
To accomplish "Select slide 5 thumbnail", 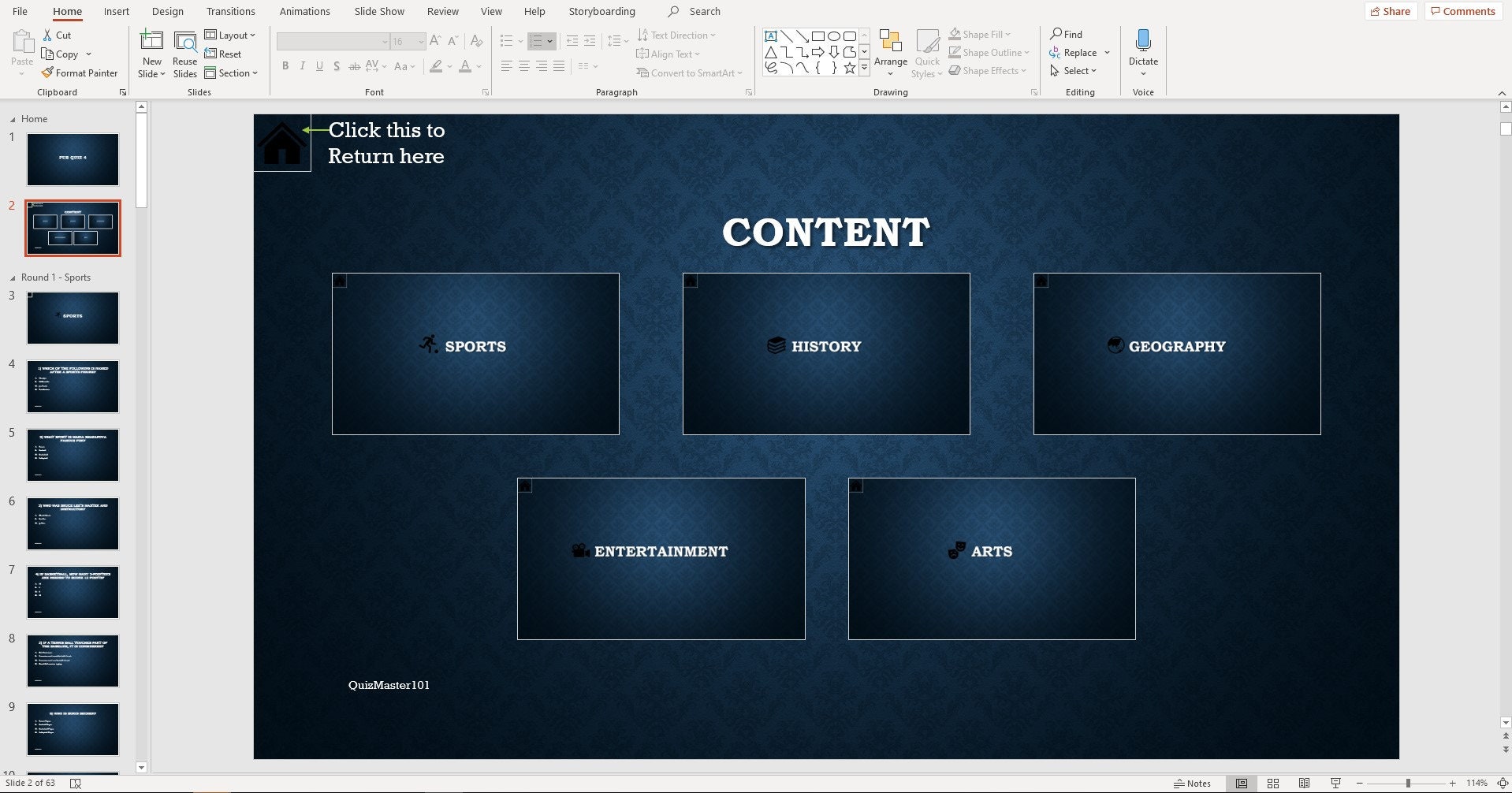I will [x=72, y=455].
